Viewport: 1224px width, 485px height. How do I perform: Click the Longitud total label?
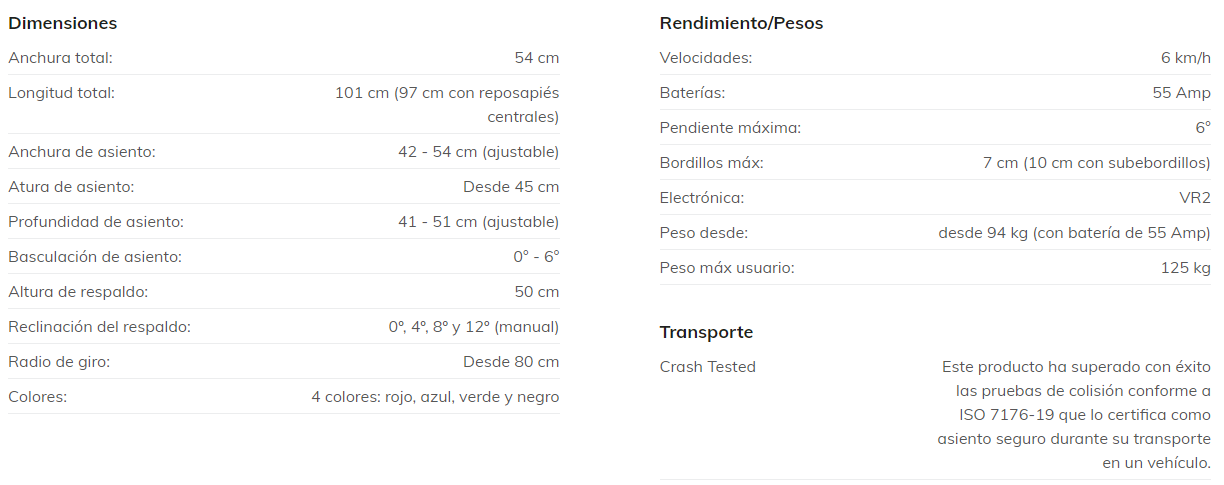pos(61,93)
